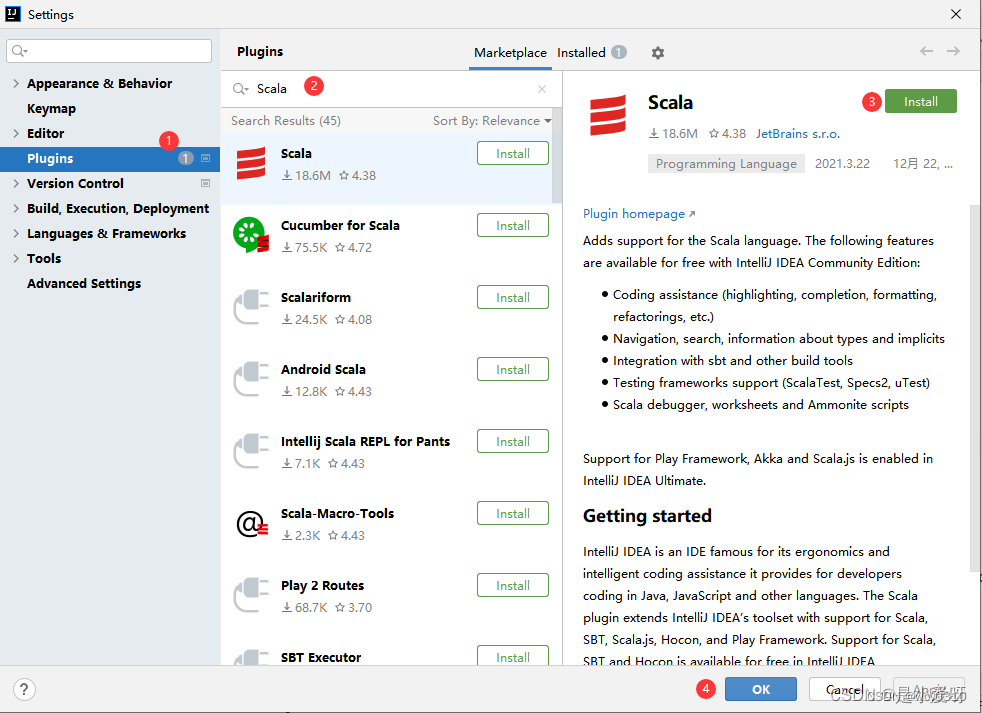Select the Play 2 Routes plugin name

[323, 586]
